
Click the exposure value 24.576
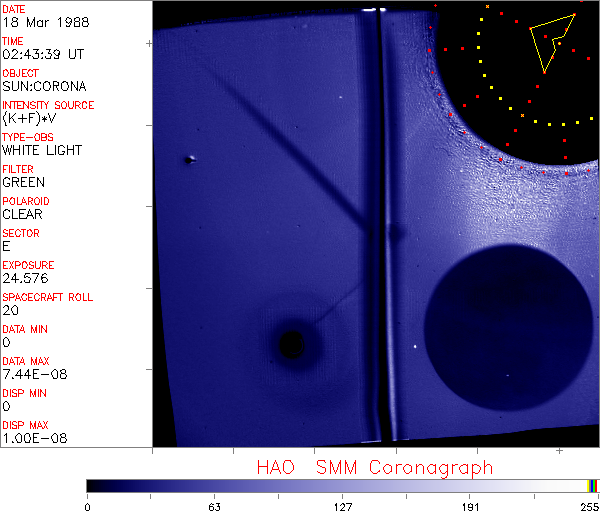pos(25,278)
